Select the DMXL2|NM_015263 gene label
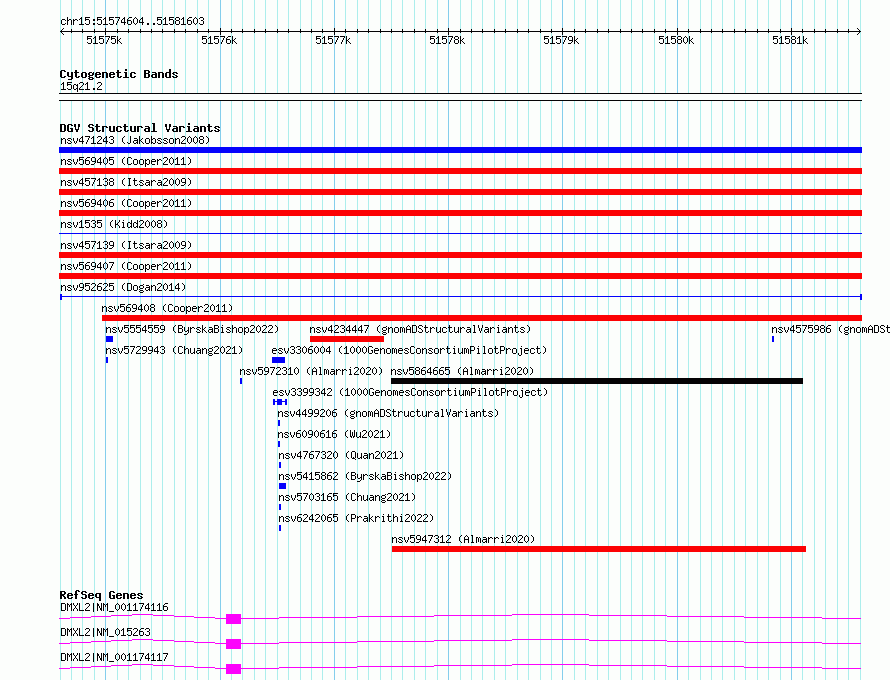The height and width of the screenshot is (680, 890). click(x=105, y=632)
